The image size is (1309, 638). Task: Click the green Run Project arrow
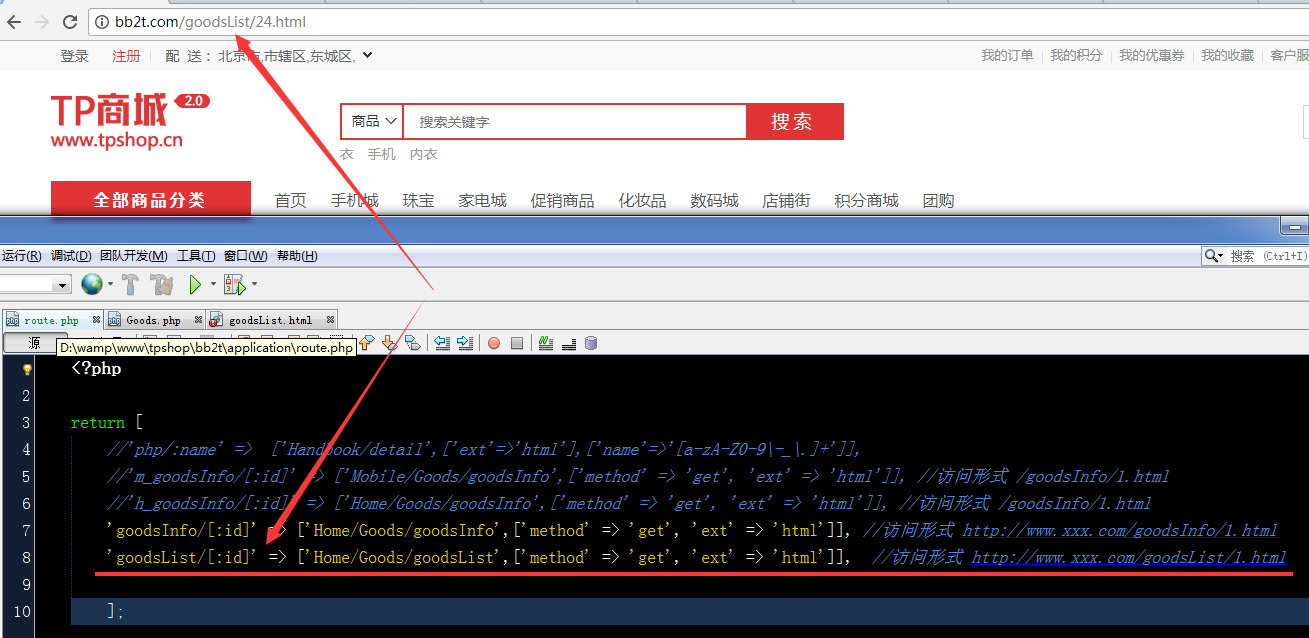tap(196, 285)
